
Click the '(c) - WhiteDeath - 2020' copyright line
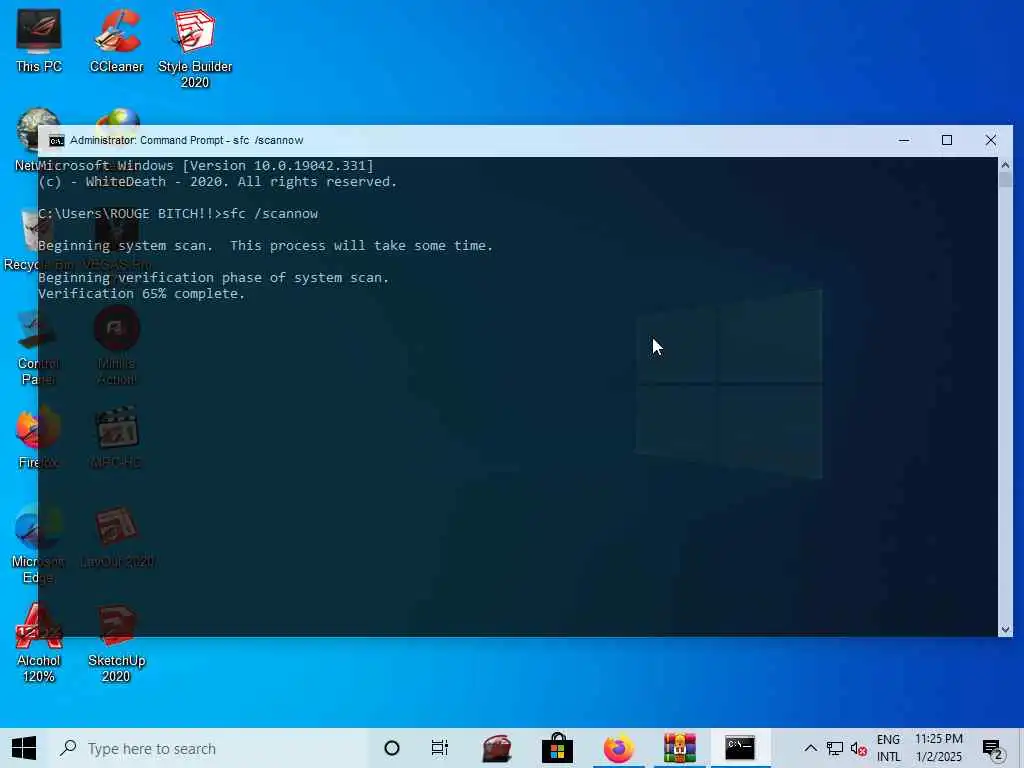tap(217, 182)
